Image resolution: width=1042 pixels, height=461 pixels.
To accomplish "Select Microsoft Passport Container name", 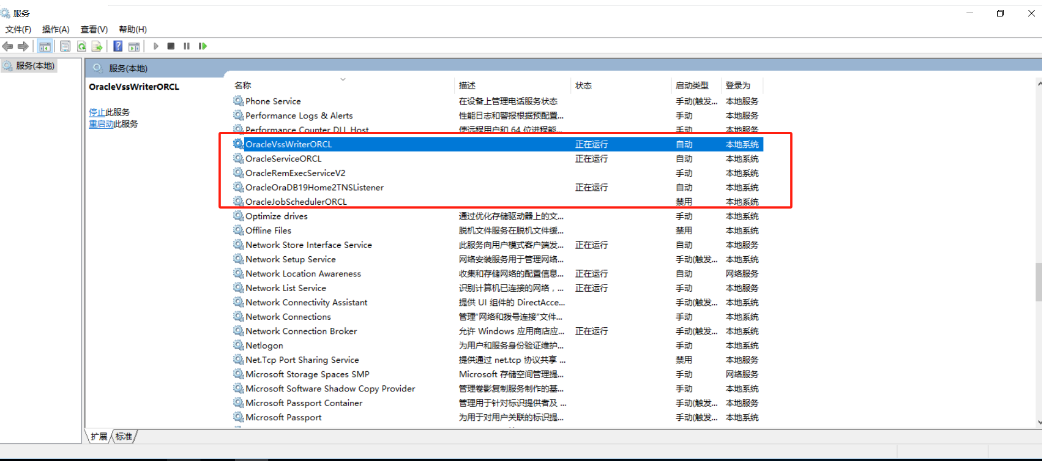I will [x=304, y=403].
